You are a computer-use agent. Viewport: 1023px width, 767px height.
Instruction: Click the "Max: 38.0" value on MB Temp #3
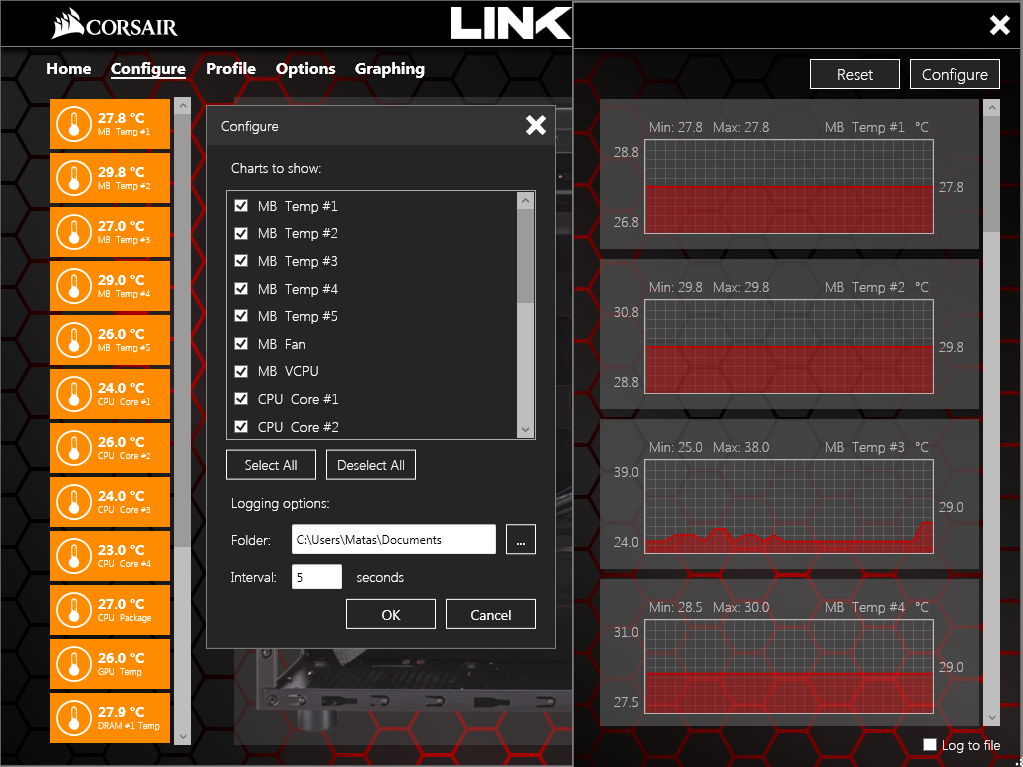[741, 447]
